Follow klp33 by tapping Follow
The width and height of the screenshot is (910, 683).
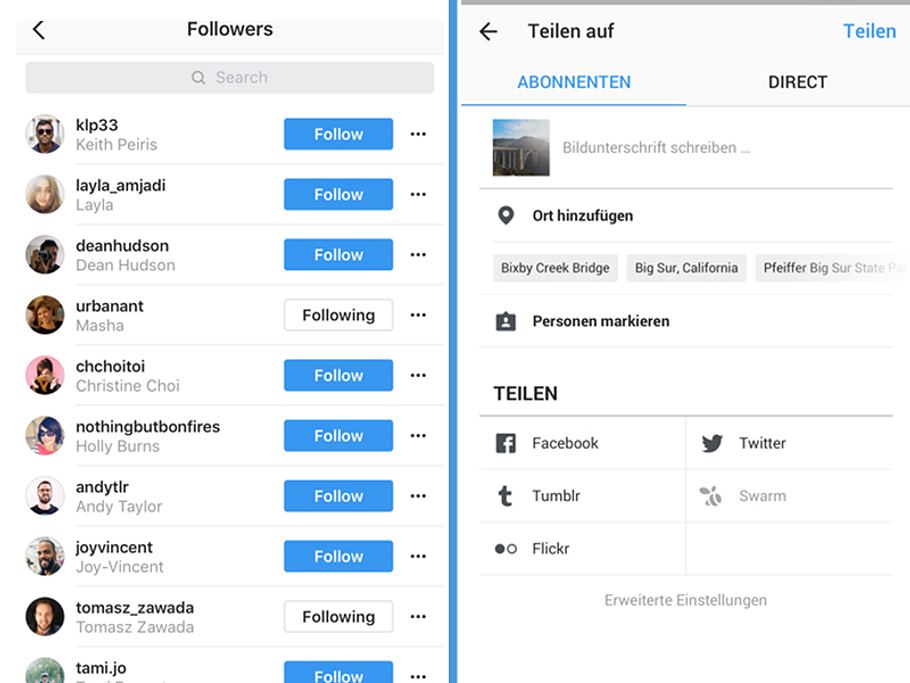[x=338, y=134]
